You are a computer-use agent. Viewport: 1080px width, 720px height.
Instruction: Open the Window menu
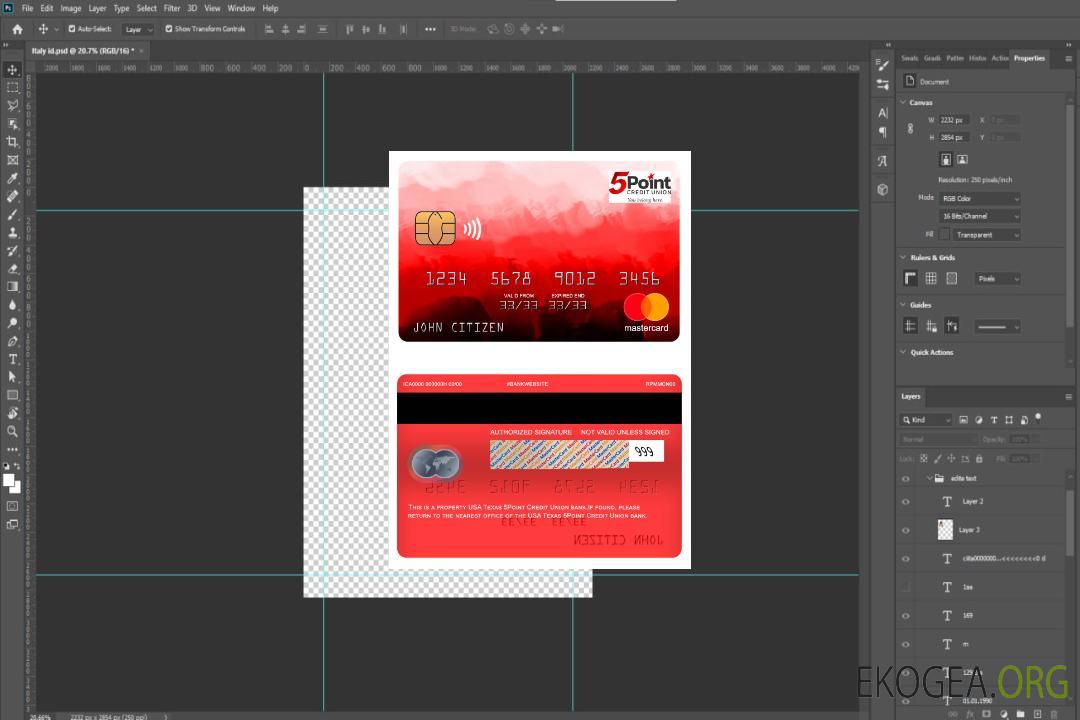point(241,8)
